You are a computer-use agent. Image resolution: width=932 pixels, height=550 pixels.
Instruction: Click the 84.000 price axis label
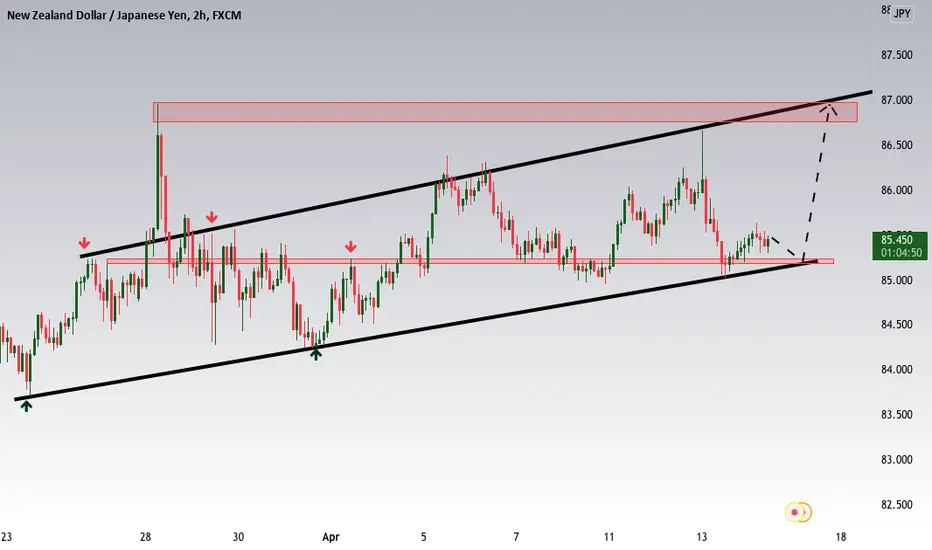click(x=896, y=369)
